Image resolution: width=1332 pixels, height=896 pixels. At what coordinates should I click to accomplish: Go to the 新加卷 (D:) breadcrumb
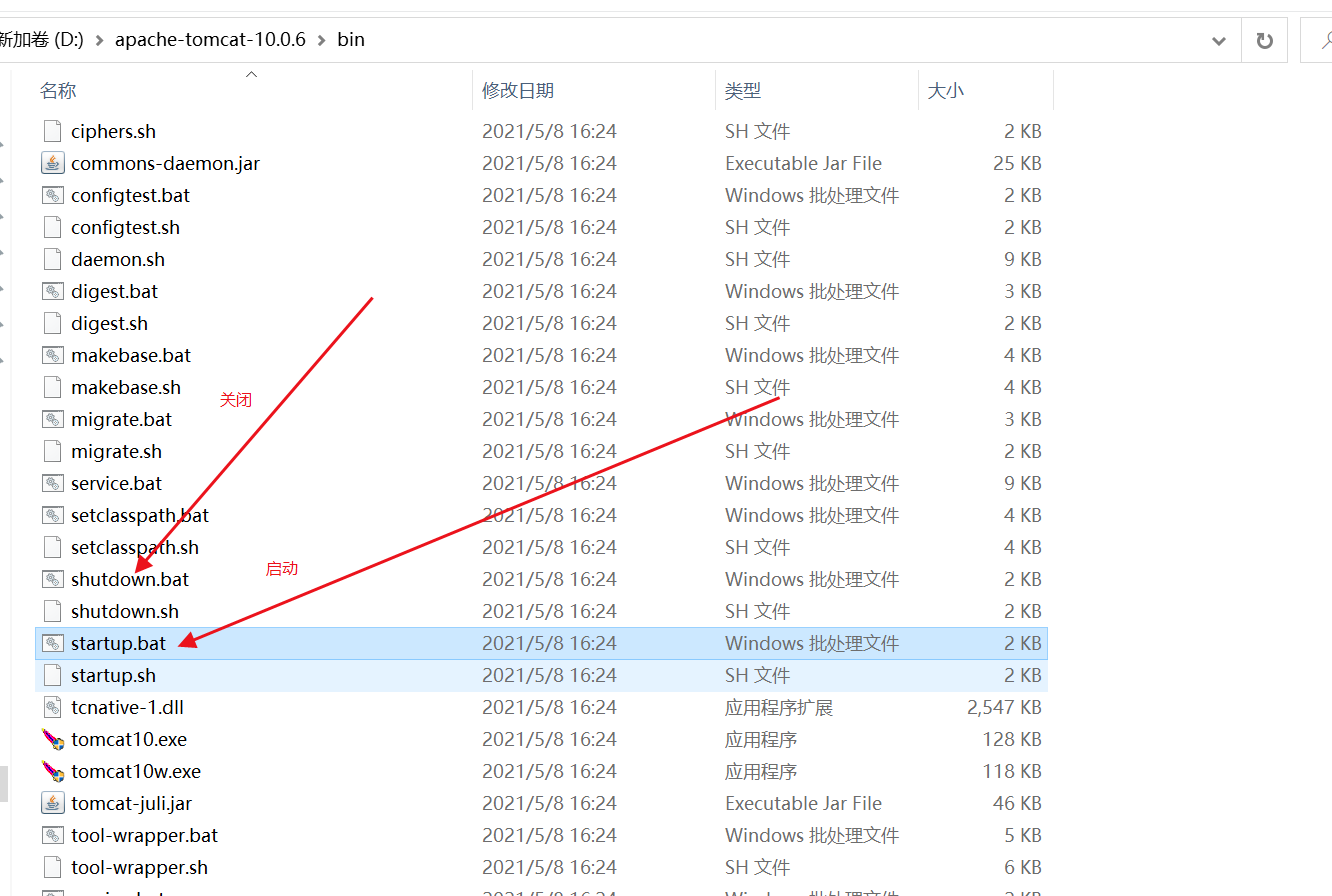42,41
